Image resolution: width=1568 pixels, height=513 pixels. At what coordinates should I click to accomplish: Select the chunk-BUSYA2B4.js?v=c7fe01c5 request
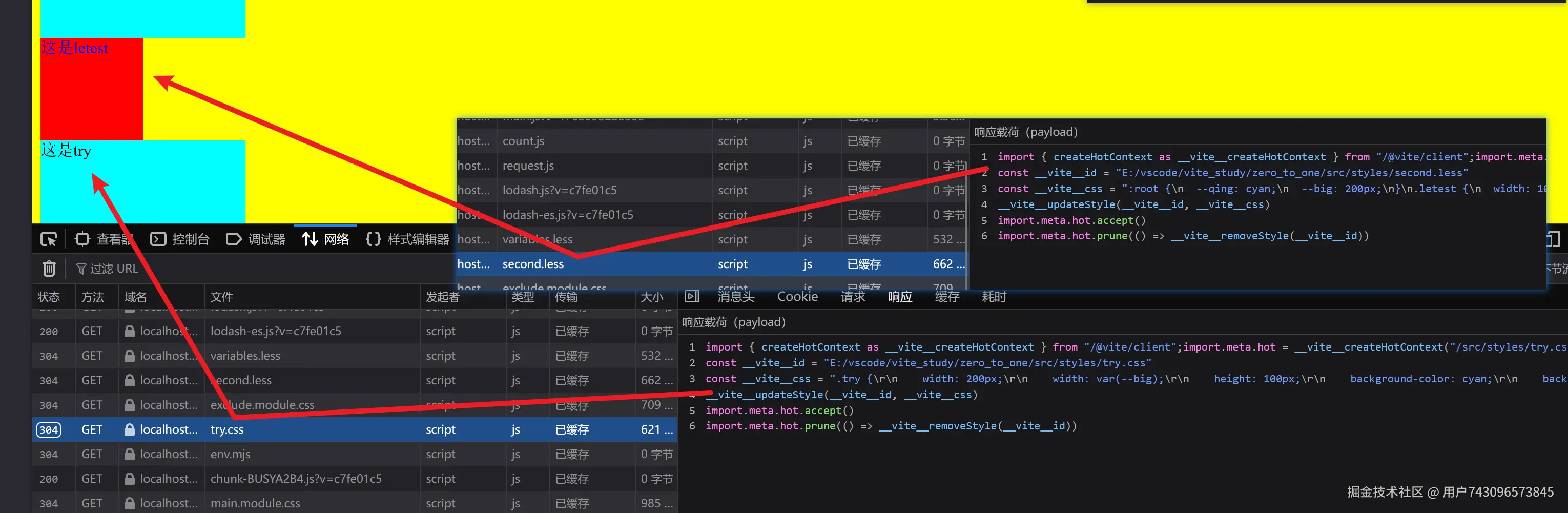[296, 479]
